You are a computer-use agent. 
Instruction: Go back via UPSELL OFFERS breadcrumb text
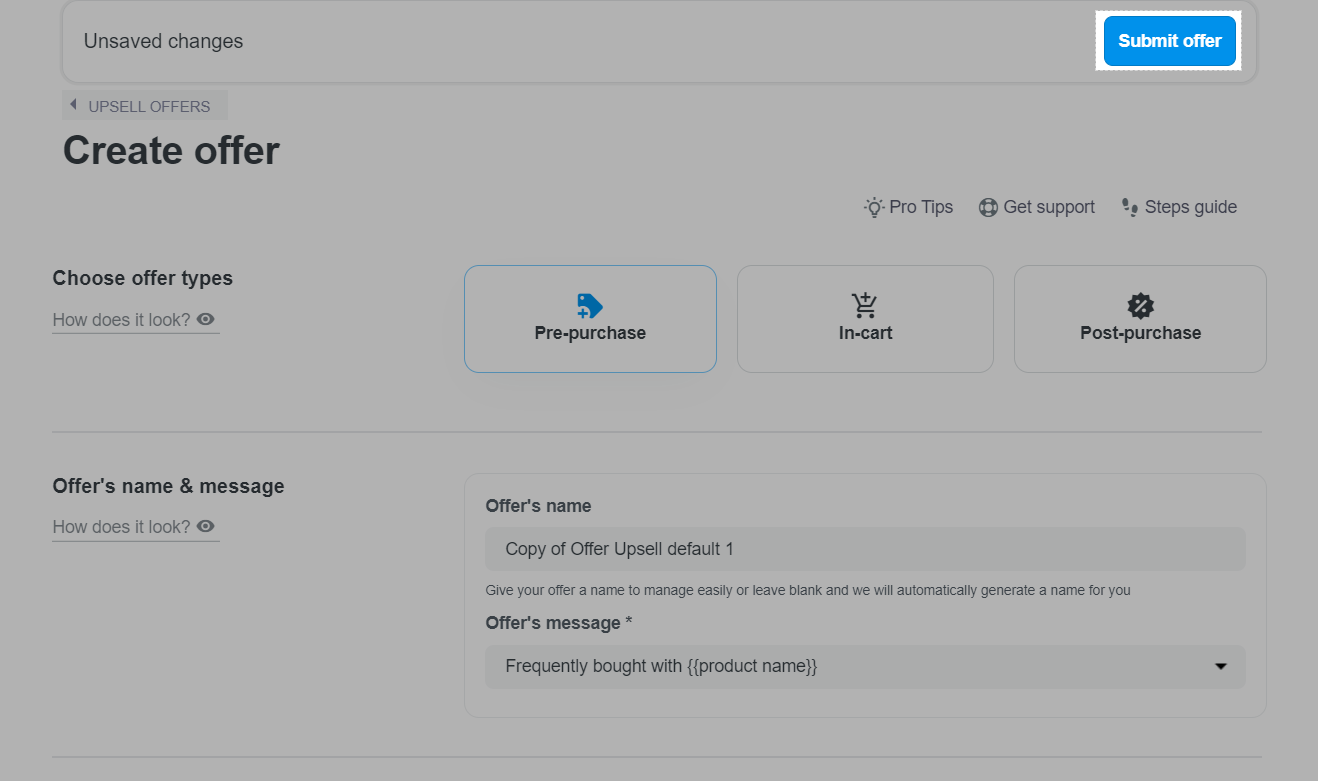(149, 106)
